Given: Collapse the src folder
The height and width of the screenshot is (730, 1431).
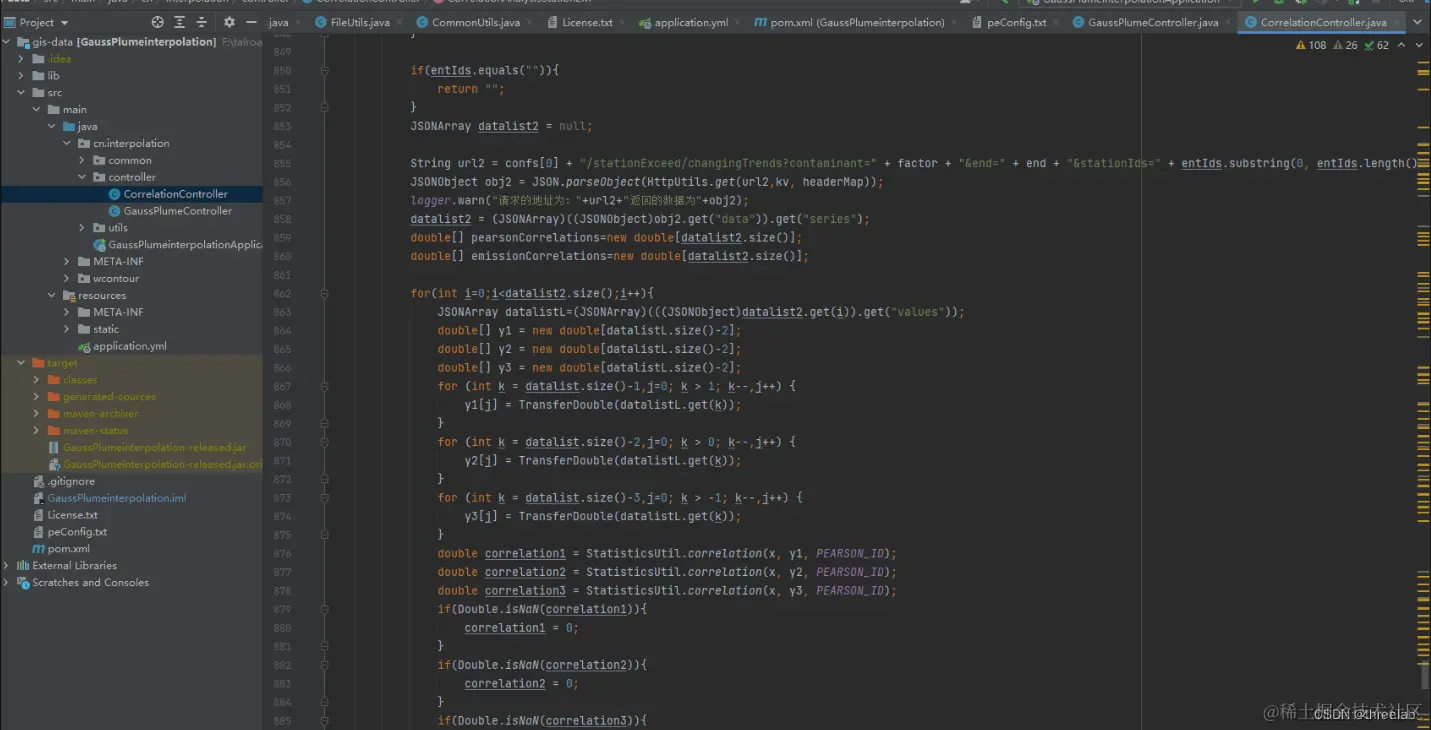Looking at the screenshot, I should pos(22,93).
